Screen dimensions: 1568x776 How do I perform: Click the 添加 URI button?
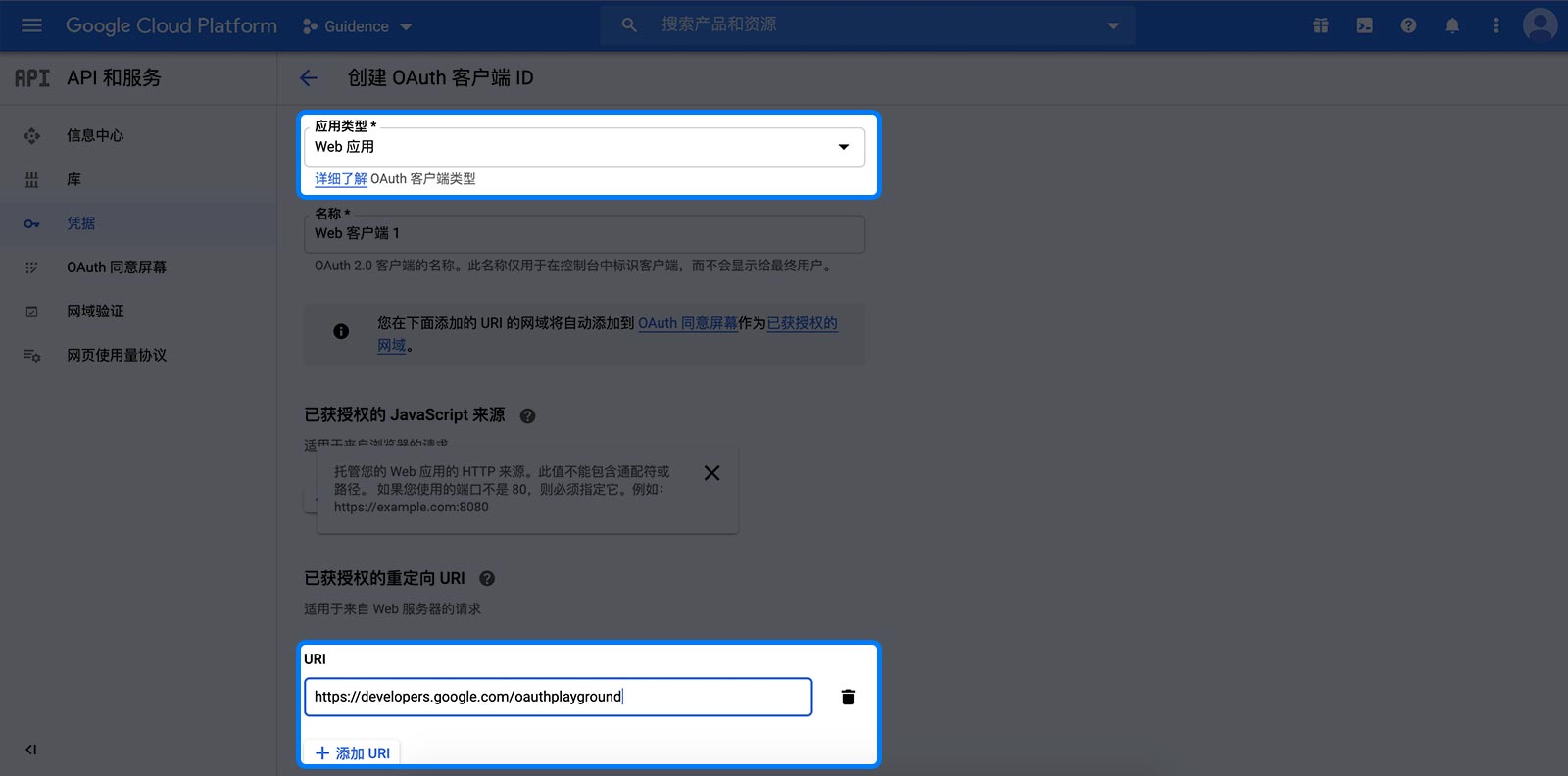(x=353, y=752)
